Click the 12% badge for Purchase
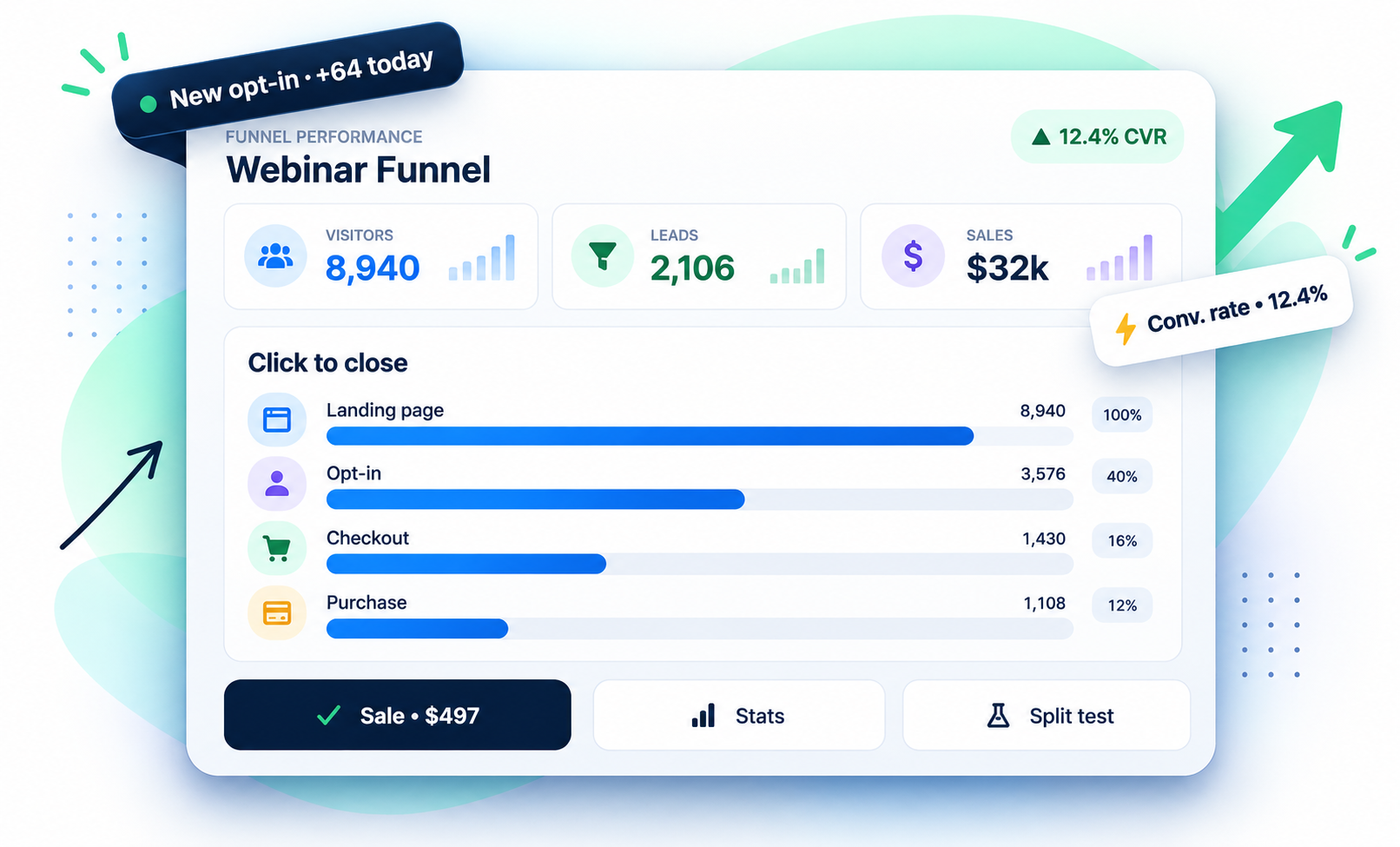Screen dimensions: 1400x847 click(1122, 605)
